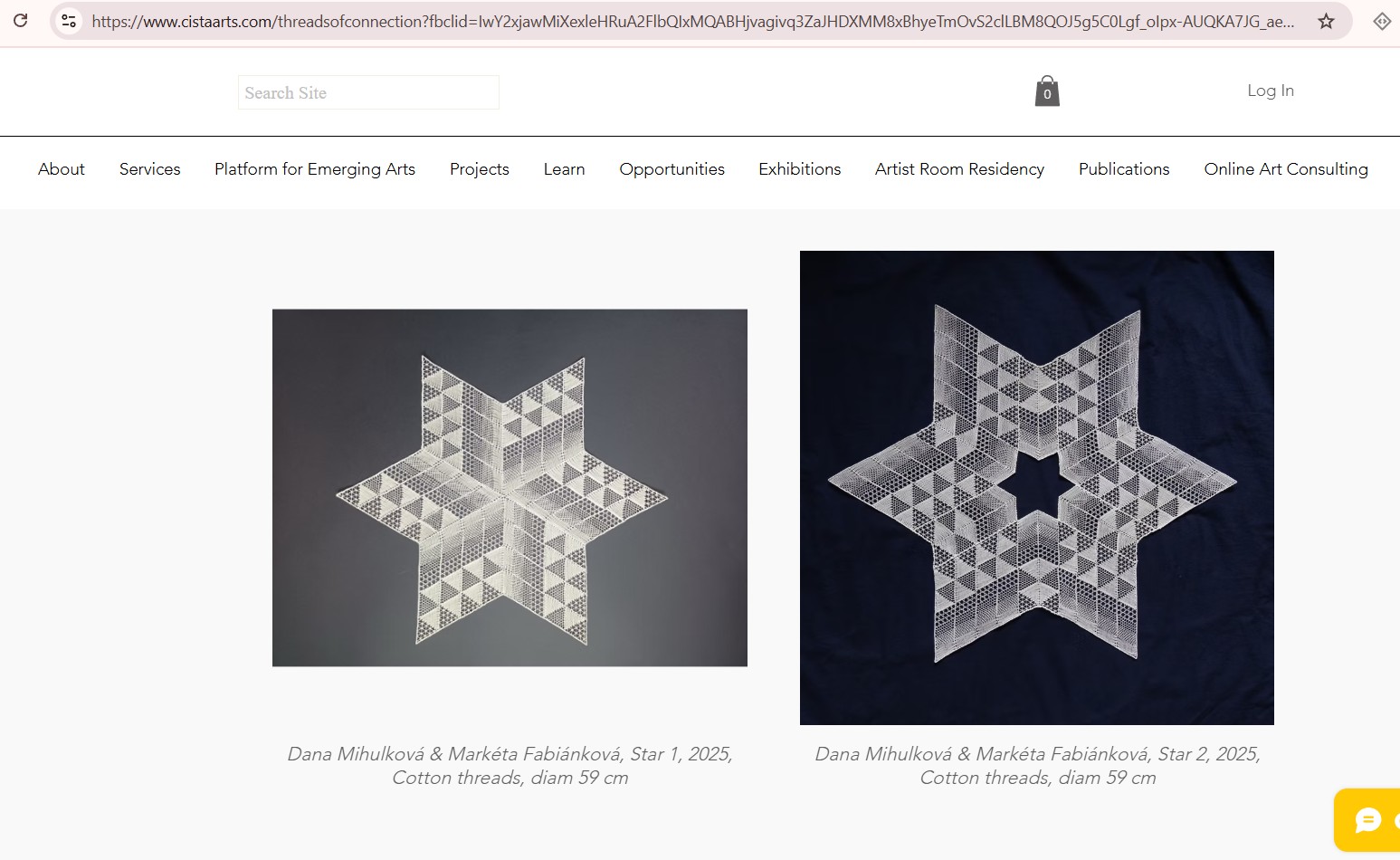This screenshot has width=1400, height=860.
Task: Expand the Projects navigation item
Action: tap(479, 169)
